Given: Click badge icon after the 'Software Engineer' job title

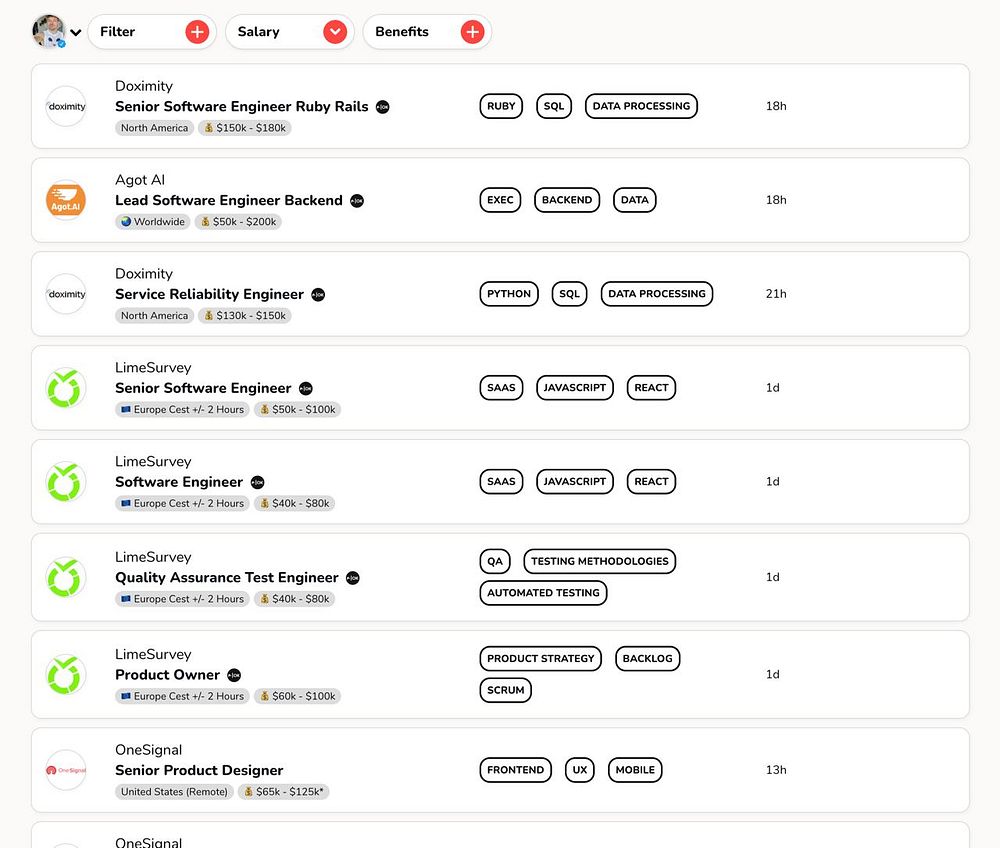Looking at the screenshot, I should [x=258, y=483].
